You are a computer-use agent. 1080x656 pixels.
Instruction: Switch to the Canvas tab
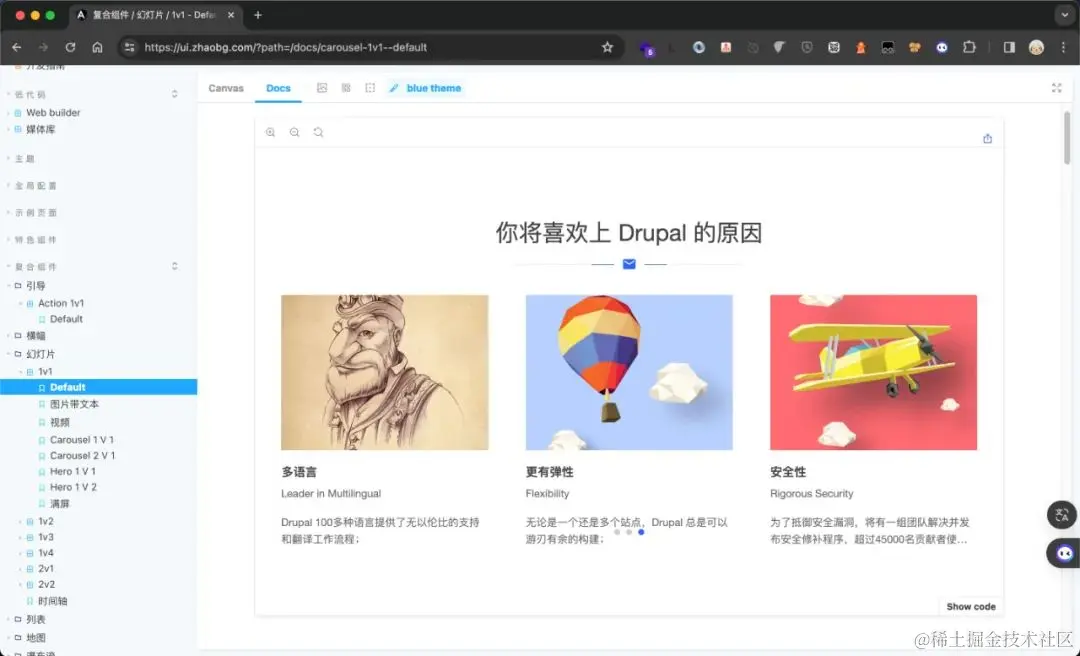(x=226, y=88)
